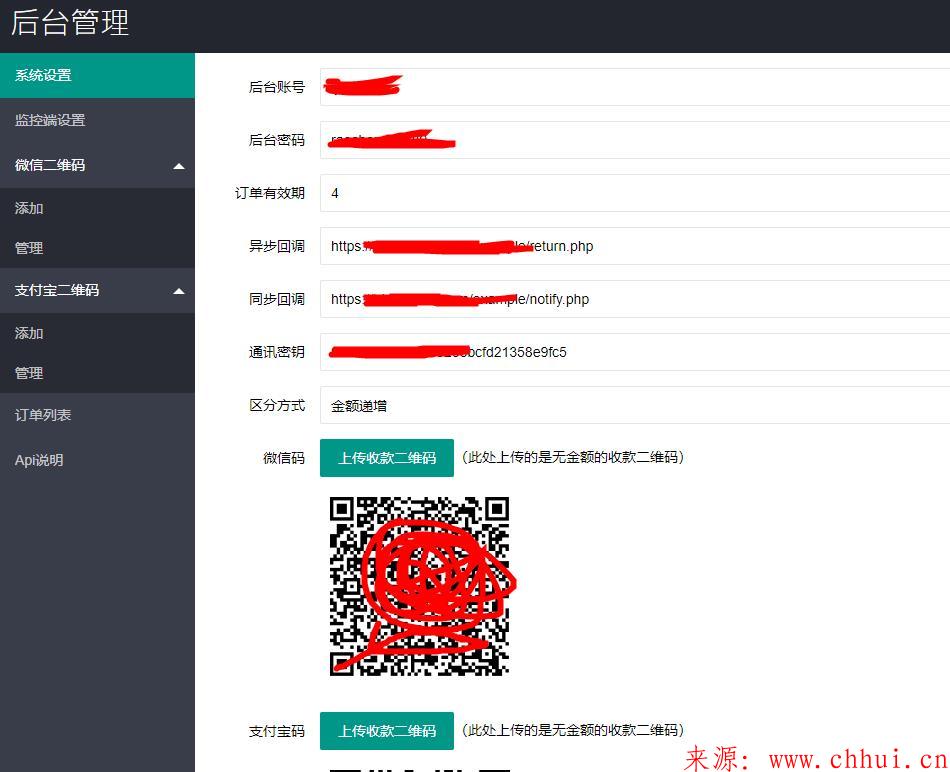Image resolution: width=950 pixels, height=772 pixels.
Task: Go to 监控端设置 in the sidebar
Action: click(x=97, y=120)
